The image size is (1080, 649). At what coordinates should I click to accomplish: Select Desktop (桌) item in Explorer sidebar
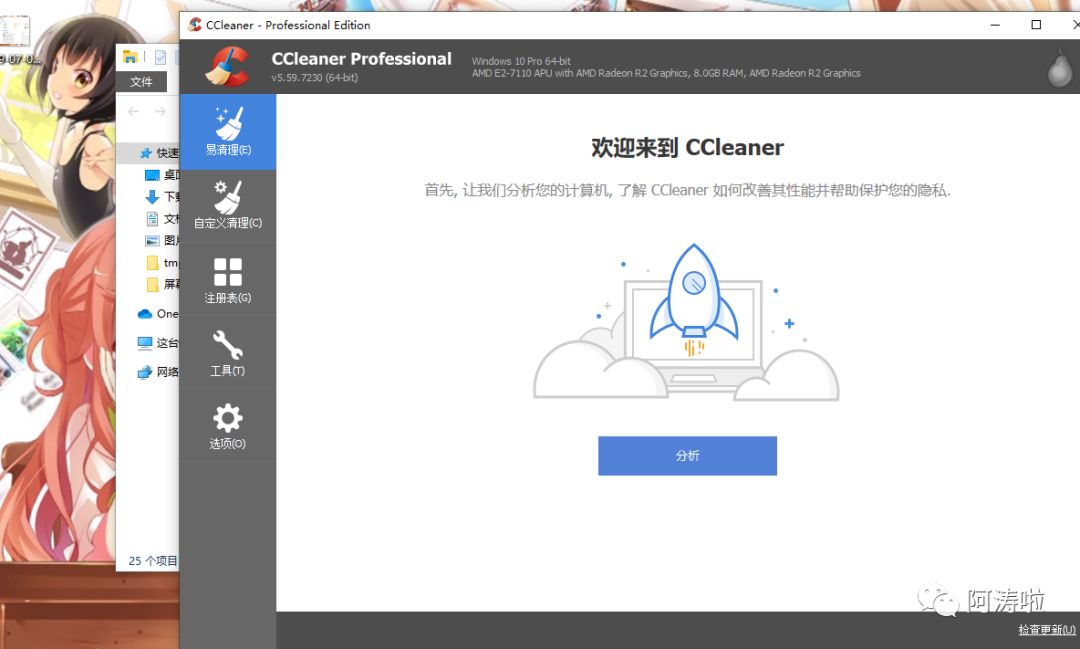click(162, 175)
